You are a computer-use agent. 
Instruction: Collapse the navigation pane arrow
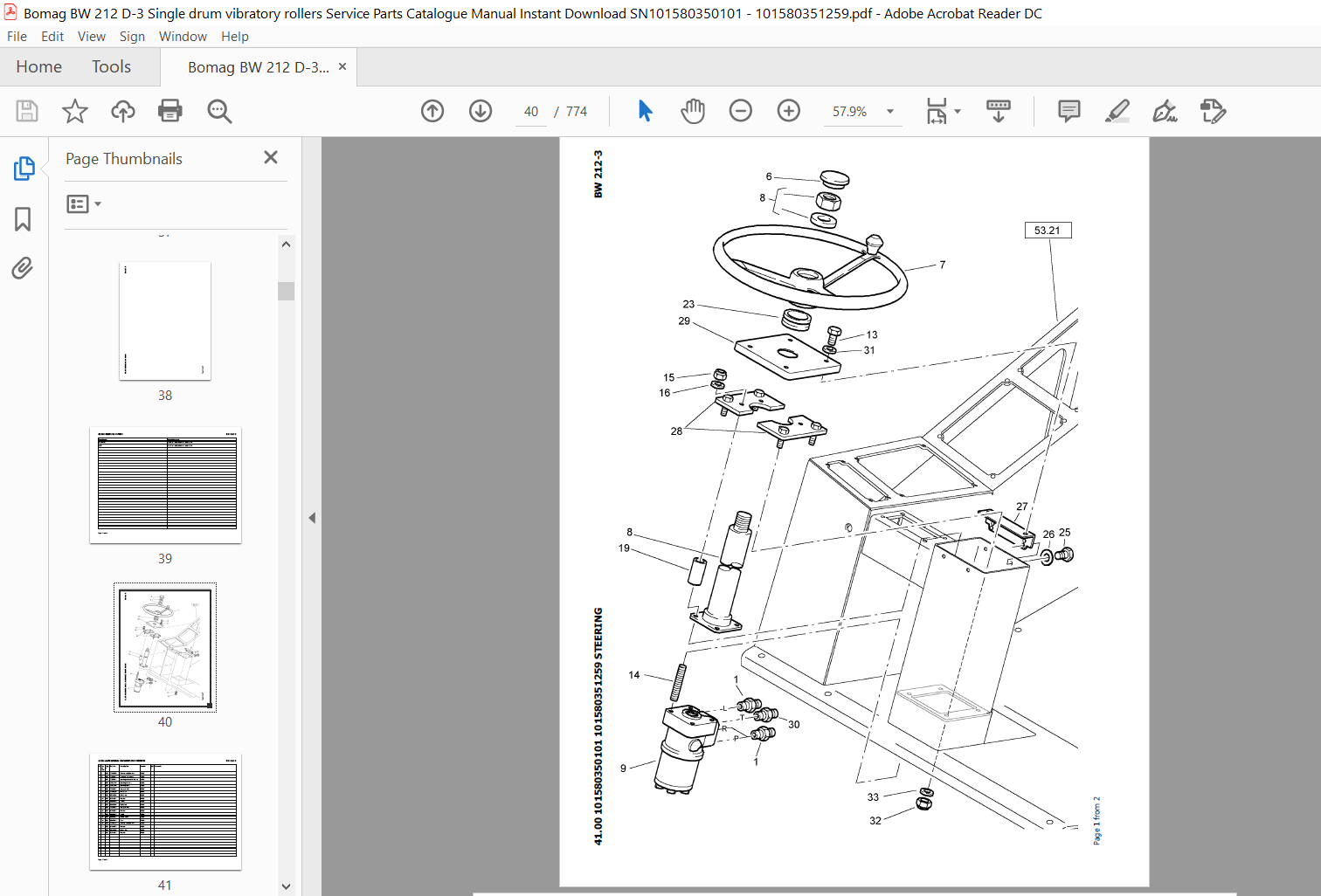point(312,518)
